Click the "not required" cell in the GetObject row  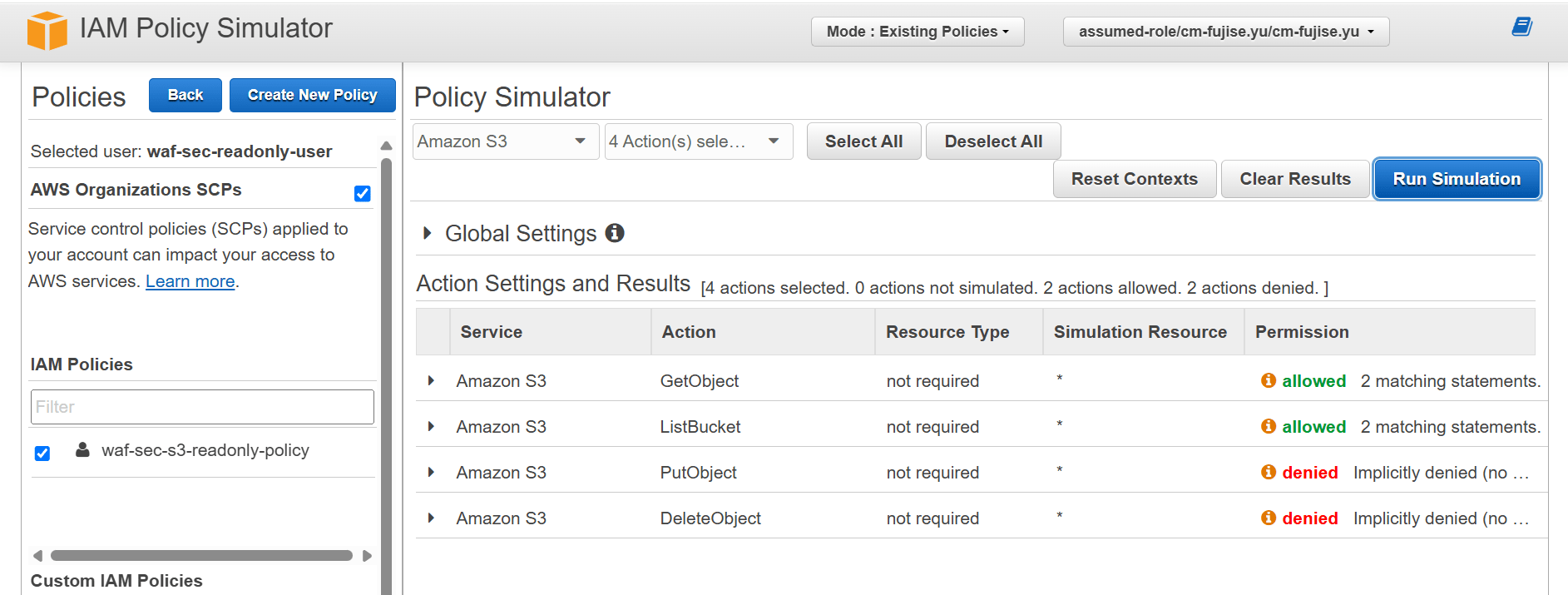932,381
